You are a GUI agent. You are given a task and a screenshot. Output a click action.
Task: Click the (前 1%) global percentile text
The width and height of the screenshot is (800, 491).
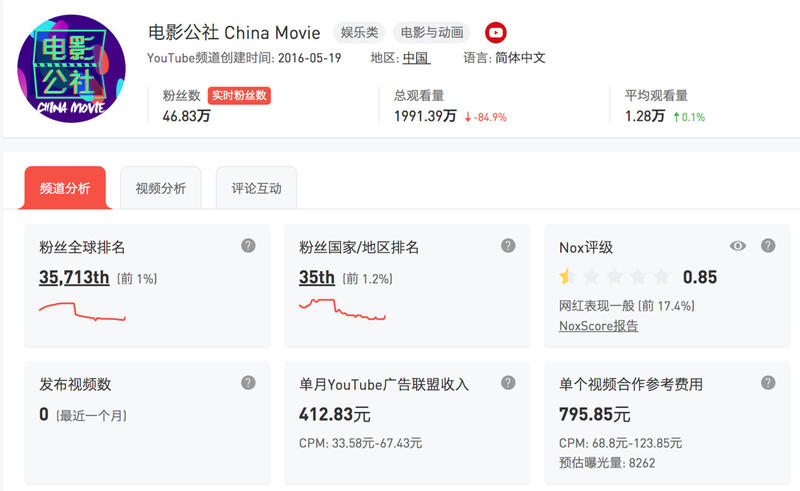tap(137, 279)
